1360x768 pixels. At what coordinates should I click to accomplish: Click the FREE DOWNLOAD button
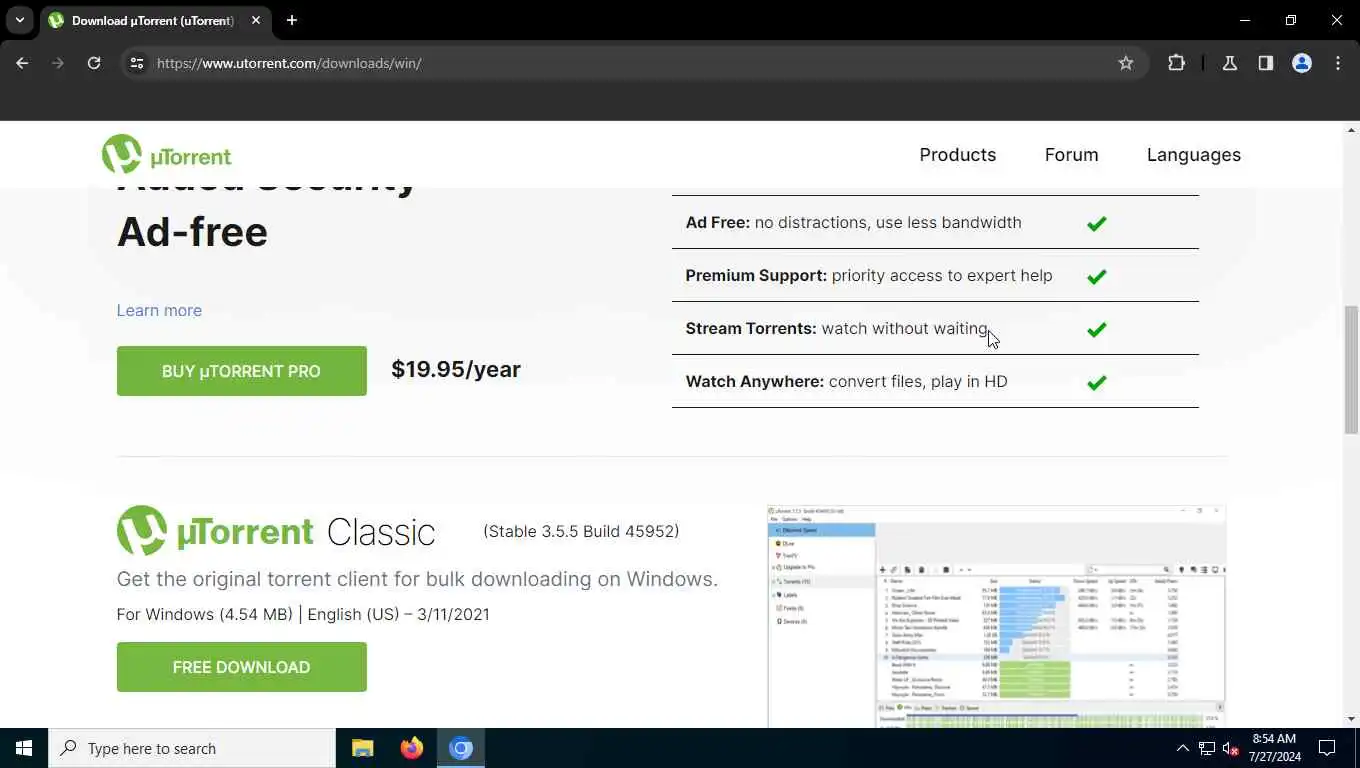(241, 667)
